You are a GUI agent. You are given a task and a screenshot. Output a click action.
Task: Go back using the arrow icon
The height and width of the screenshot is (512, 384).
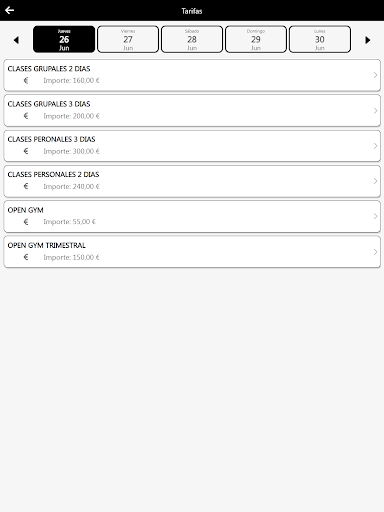(9, 10)
